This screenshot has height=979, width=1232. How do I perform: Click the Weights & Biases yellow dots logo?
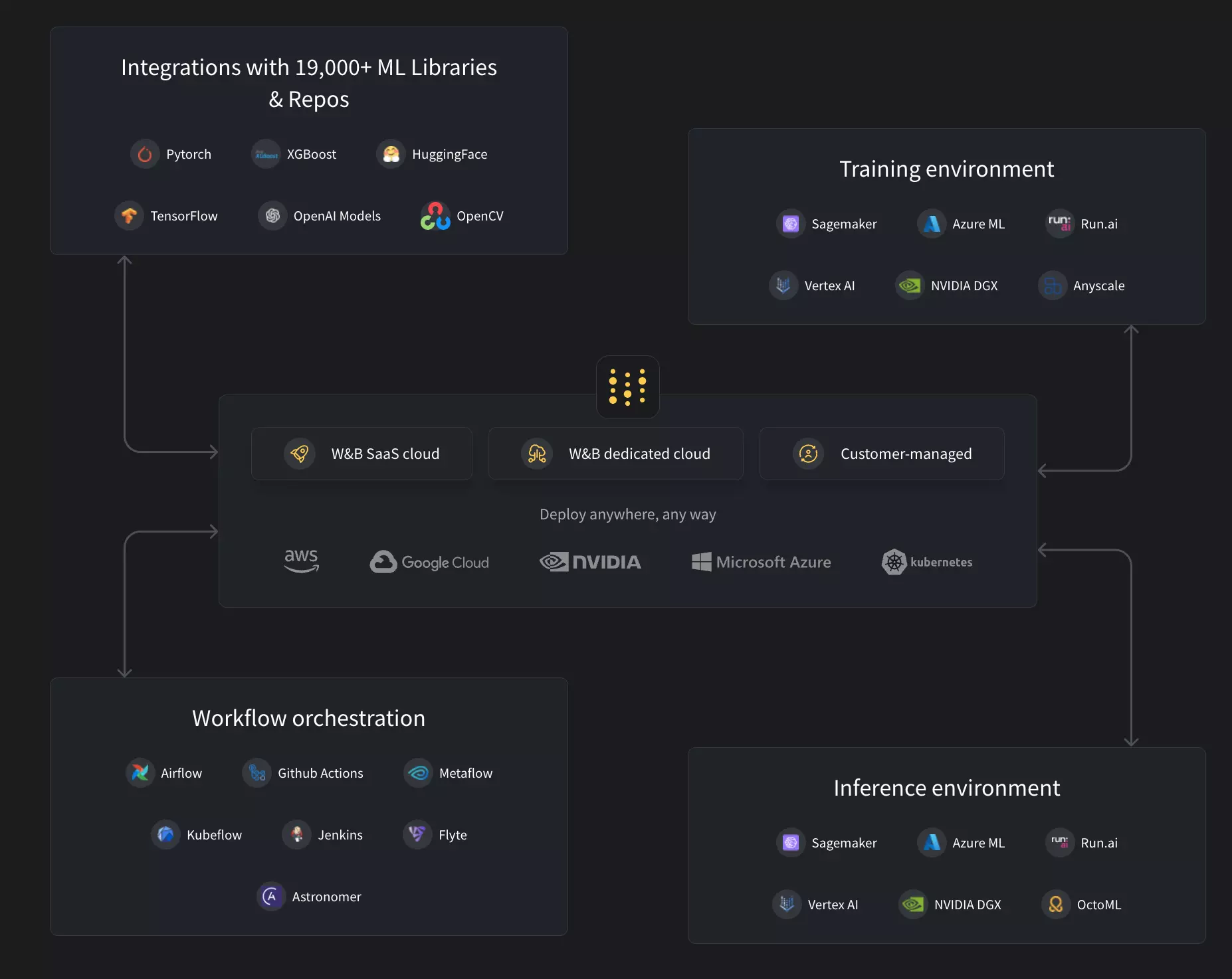[627, 387]
